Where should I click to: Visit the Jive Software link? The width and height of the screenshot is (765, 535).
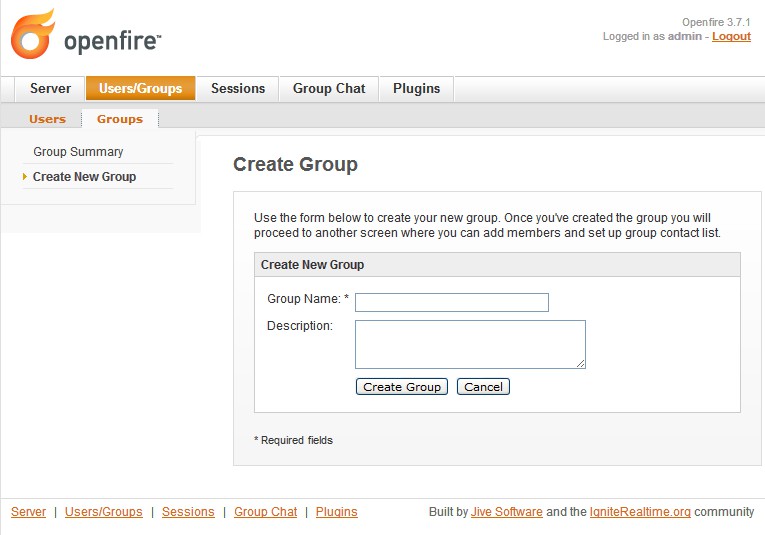507,512
